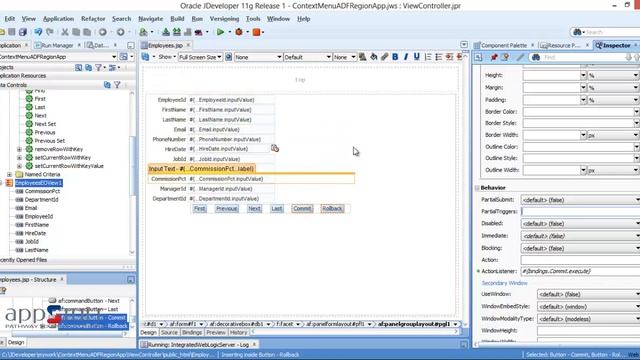The height and width of the screenshot is (360, 640).
Task: Click the calendar icon beside HireDate field
Action: (x=275, y=148)
